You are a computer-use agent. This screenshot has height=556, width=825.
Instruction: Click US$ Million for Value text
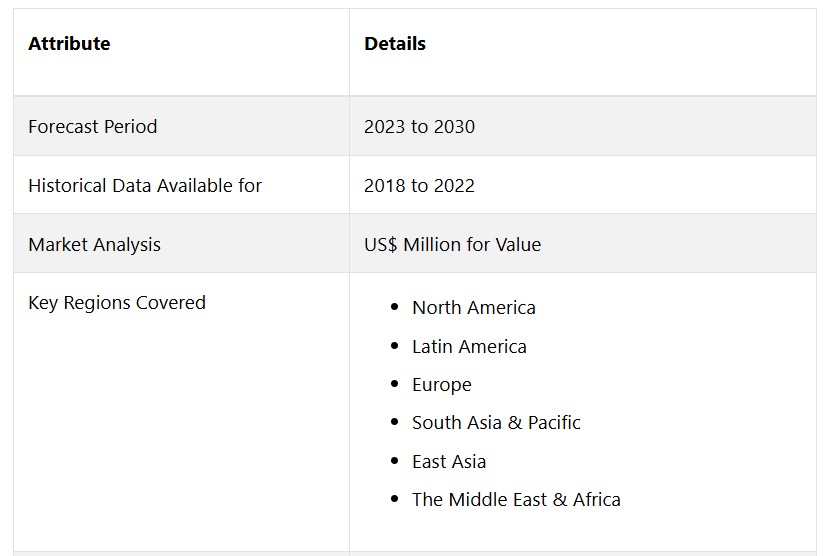(452, 245)
